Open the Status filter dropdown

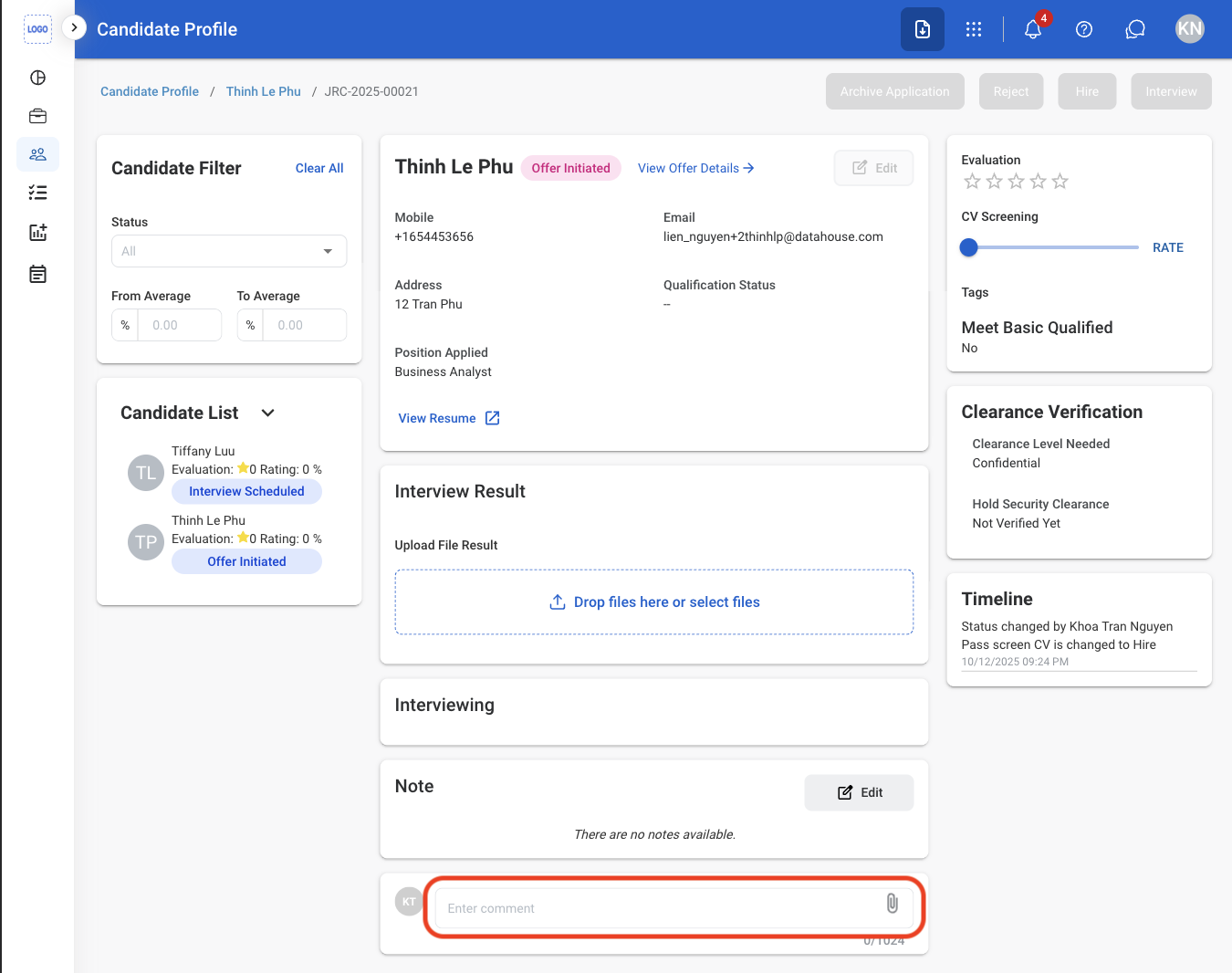(229, 251)
